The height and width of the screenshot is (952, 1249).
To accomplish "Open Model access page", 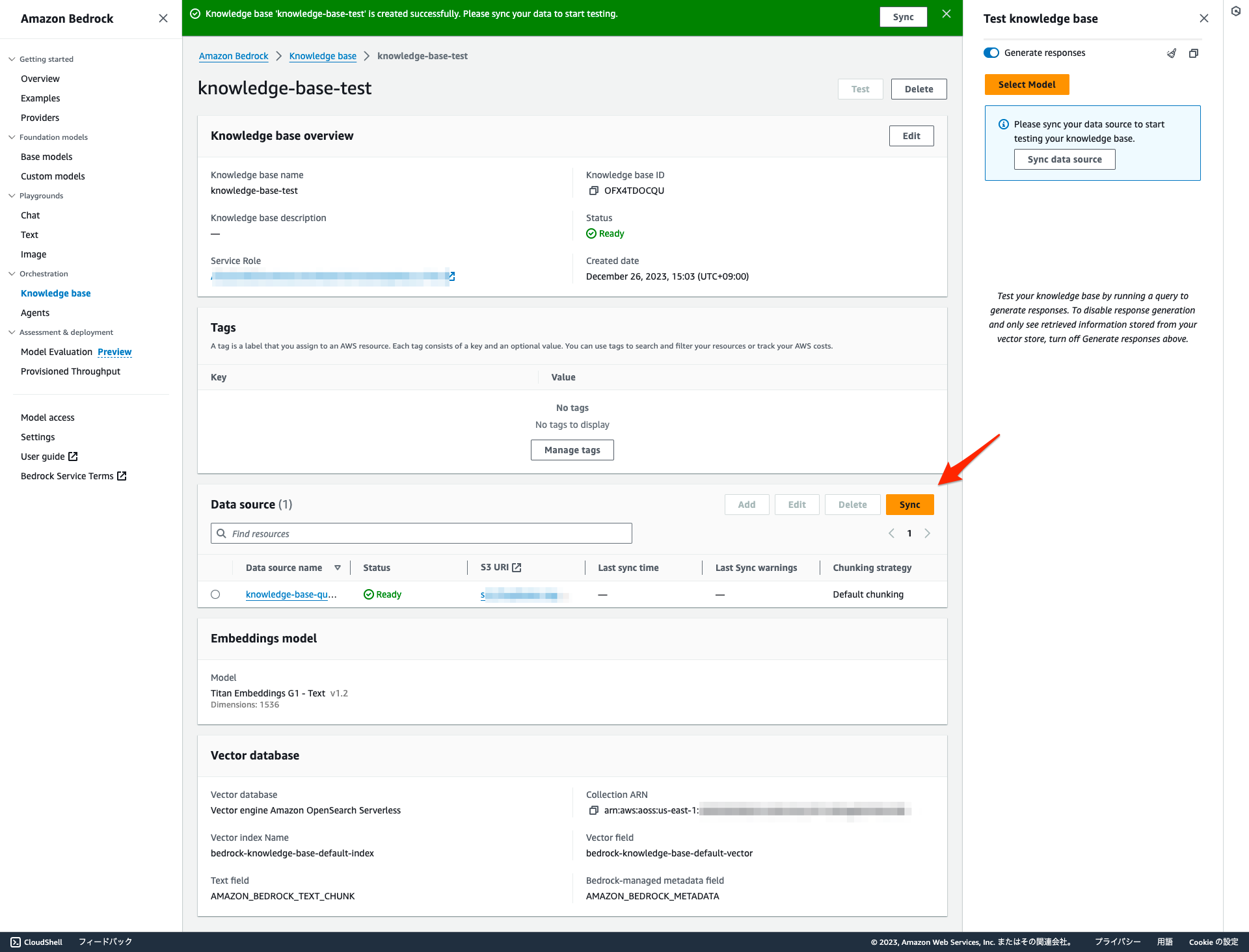I will (x=48, y=417).
